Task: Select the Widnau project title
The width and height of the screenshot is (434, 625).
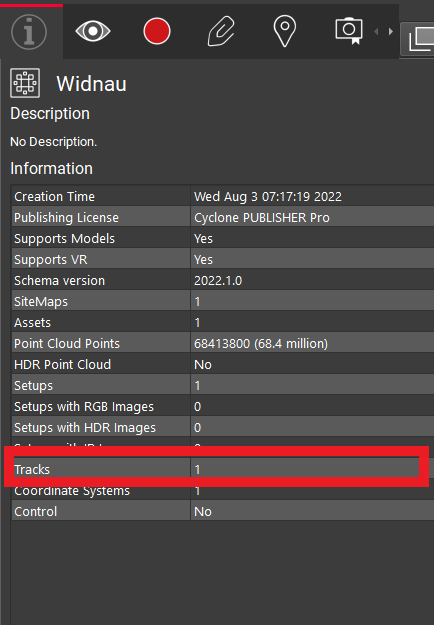Action: pos(91,84)
